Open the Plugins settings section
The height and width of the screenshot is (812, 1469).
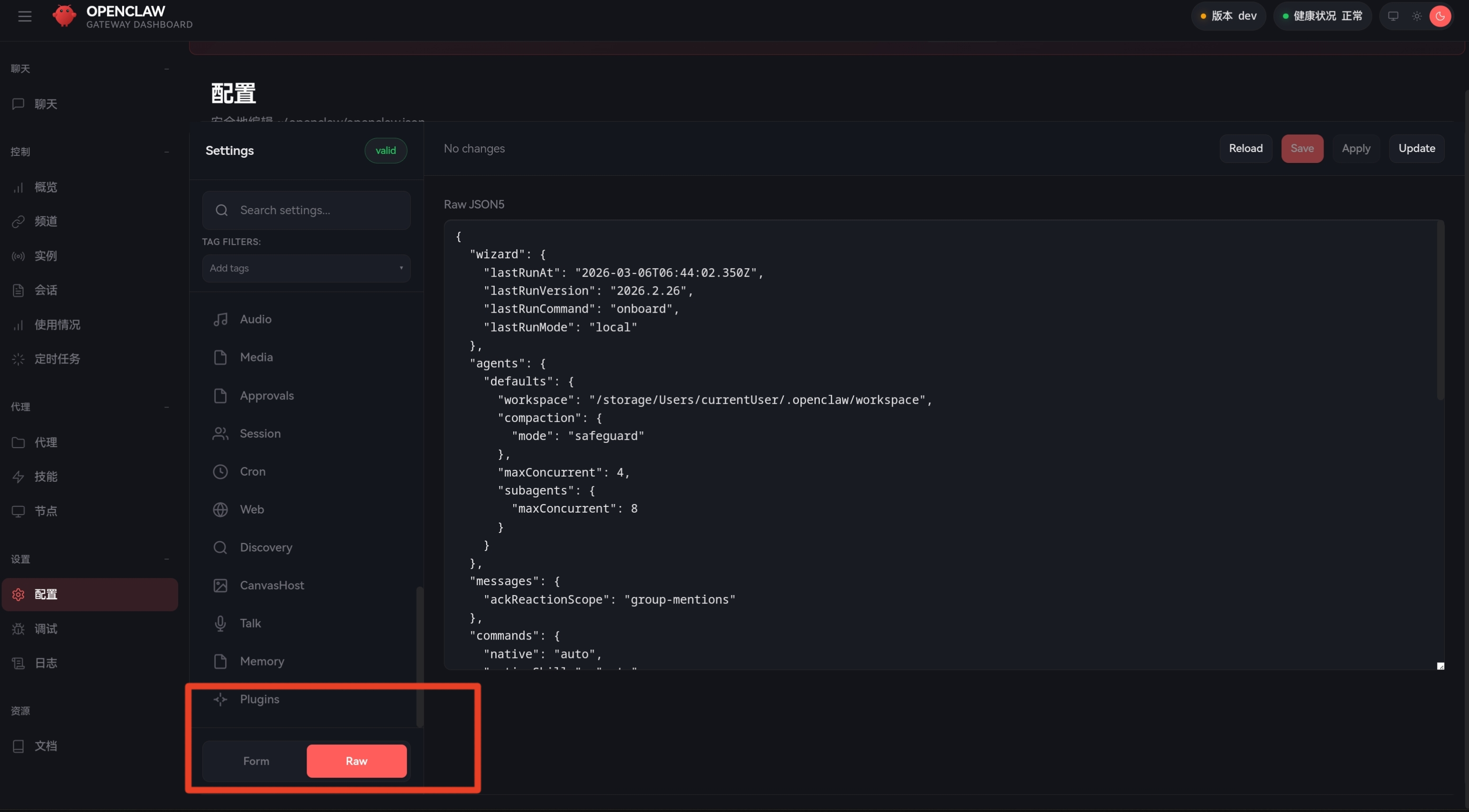[259, 699]
